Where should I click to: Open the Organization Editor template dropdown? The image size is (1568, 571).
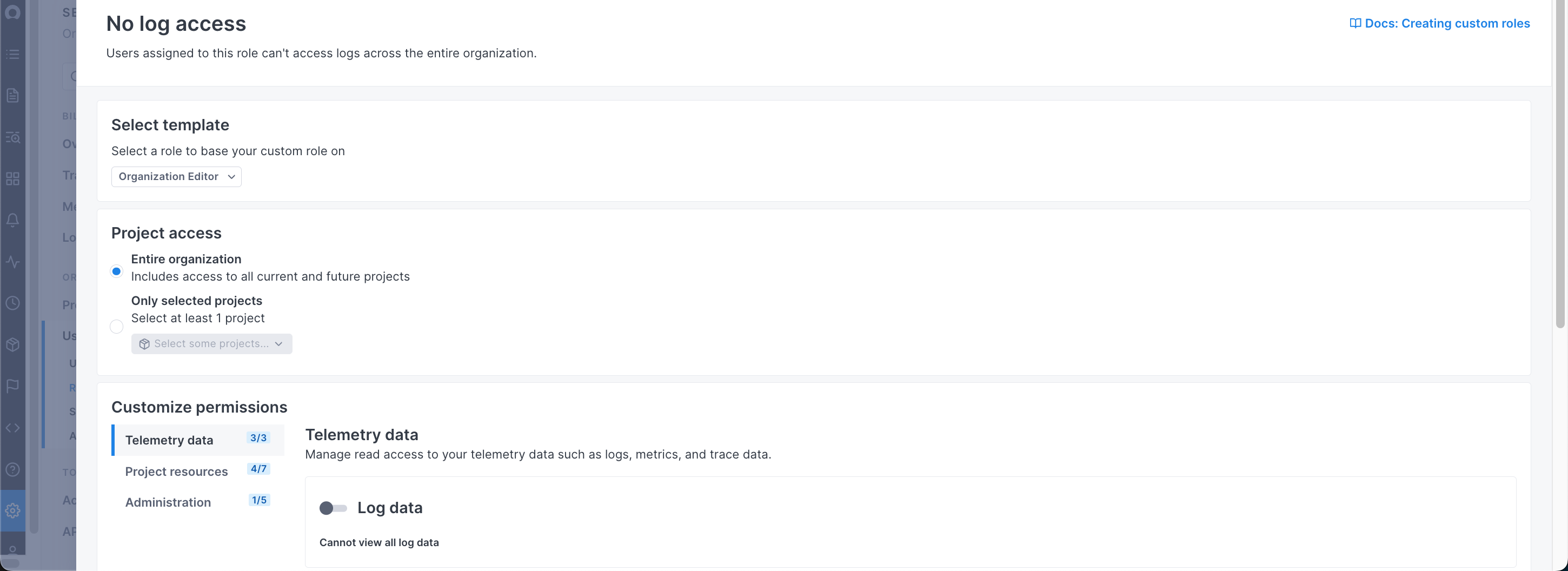pyautogui.click(x=176, y=176)
